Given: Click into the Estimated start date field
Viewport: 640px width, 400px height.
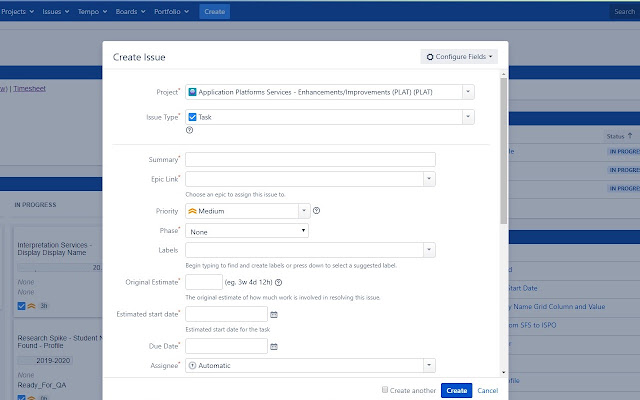Looking at the screenshot, I should click(x=227, y=314).
